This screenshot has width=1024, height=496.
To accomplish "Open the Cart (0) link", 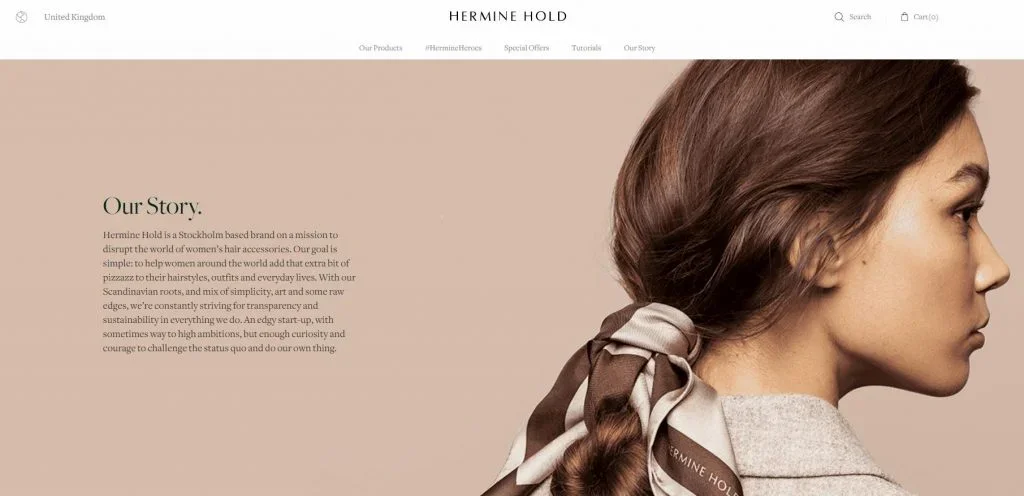I will (x=926, y=17).
